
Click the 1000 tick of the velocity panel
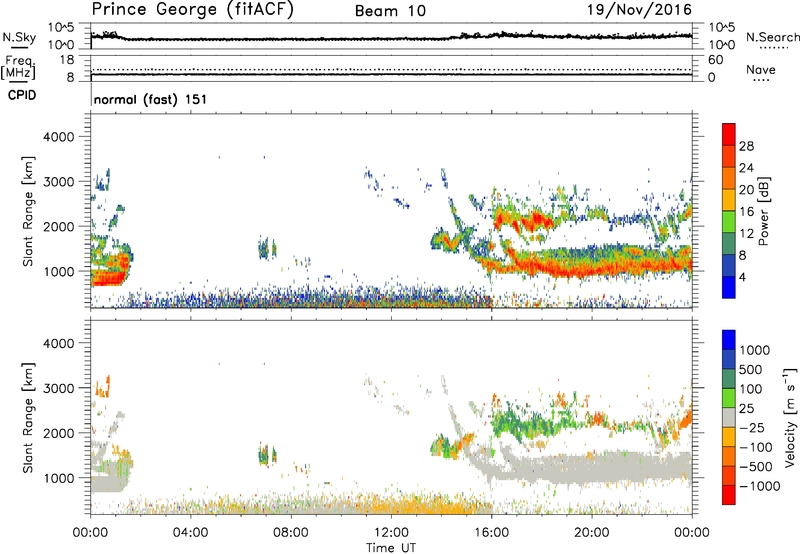coord(59,479)
